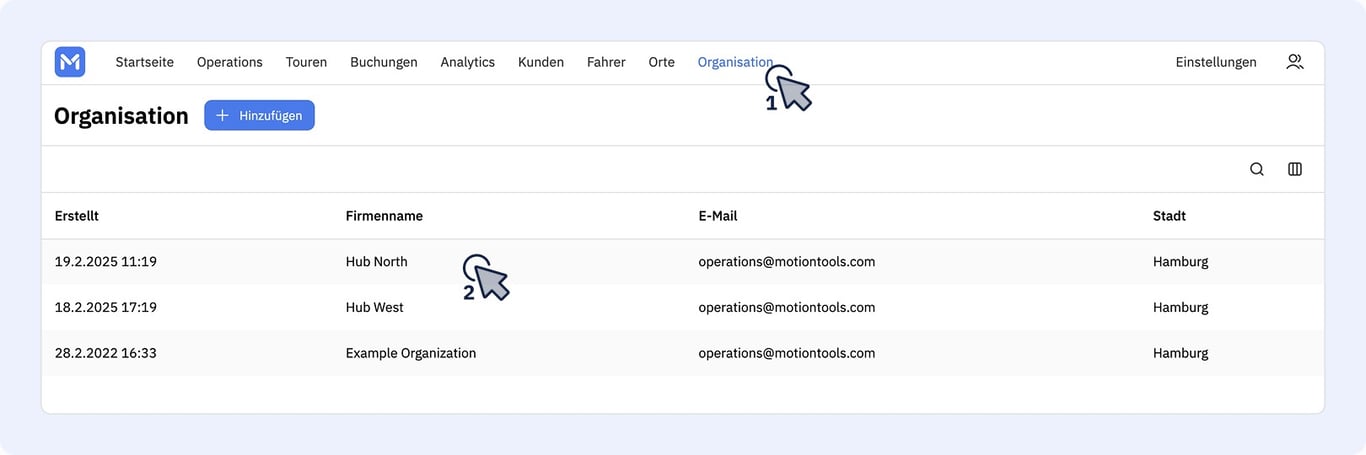Open Buchungen in the navigation
This screenshot has width=1366, height=455.
[x=383, y=62]
